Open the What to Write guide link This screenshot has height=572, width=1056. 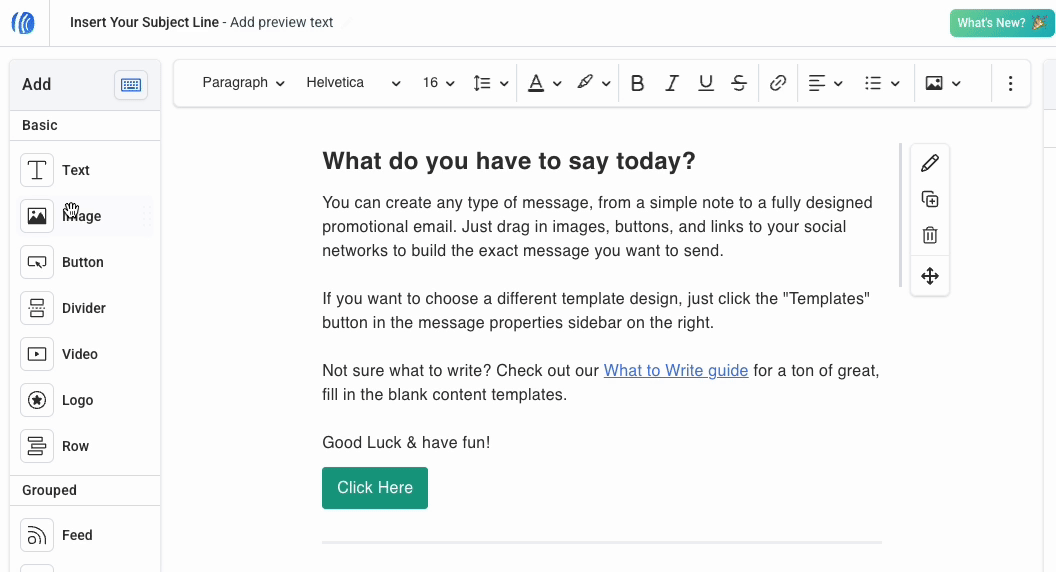pyautogui.click(x=676, y=370)
